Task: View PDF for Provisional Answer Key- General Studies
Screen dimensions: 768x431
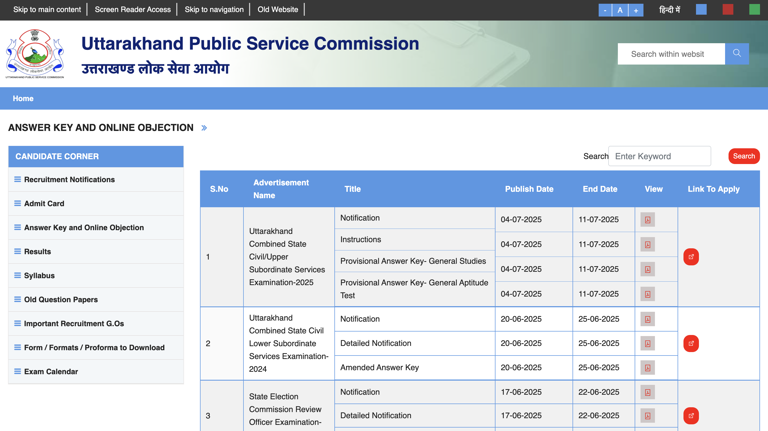Action: point(647,269)
